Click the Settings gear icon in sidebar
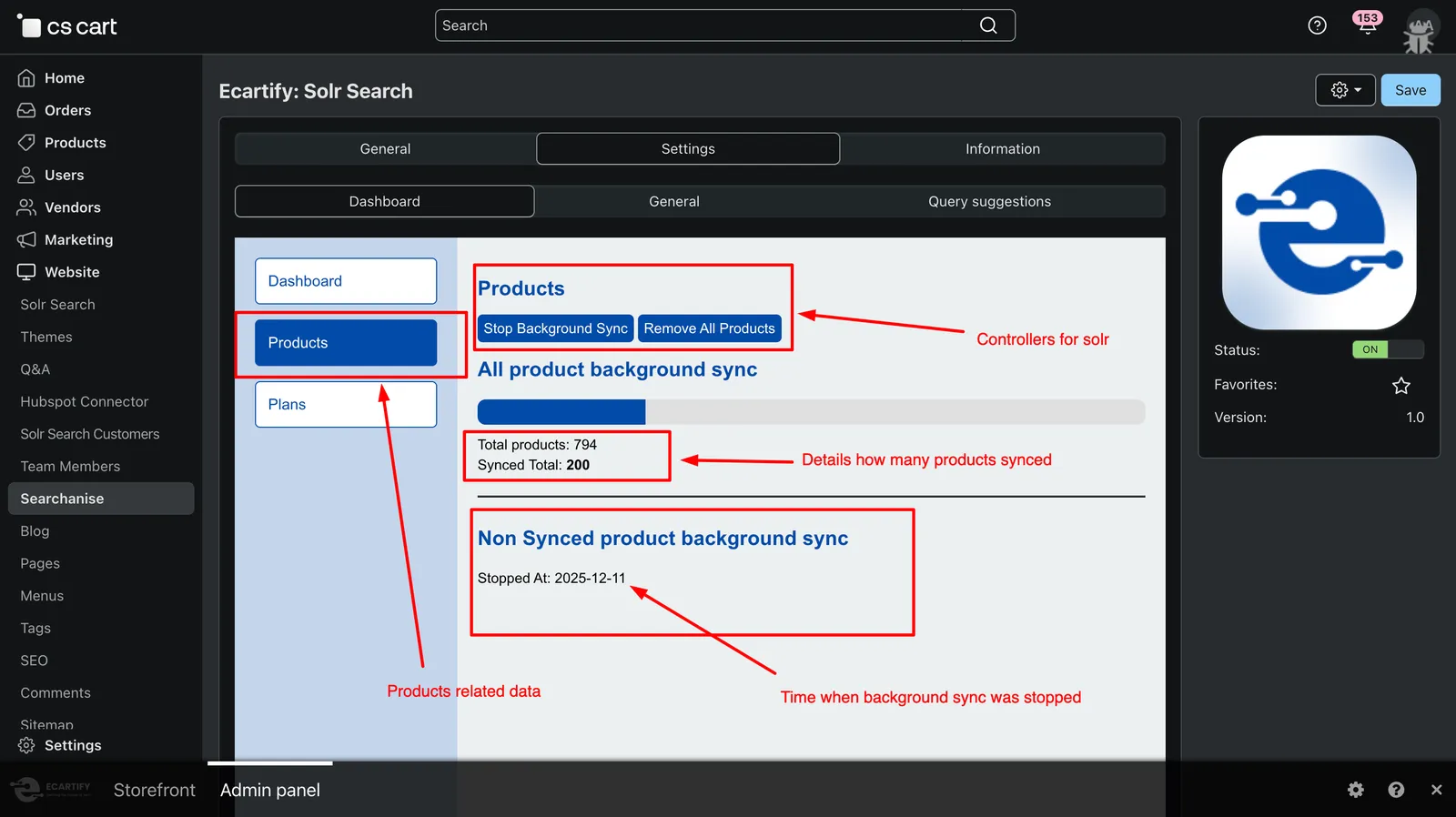 coord(26,745)
